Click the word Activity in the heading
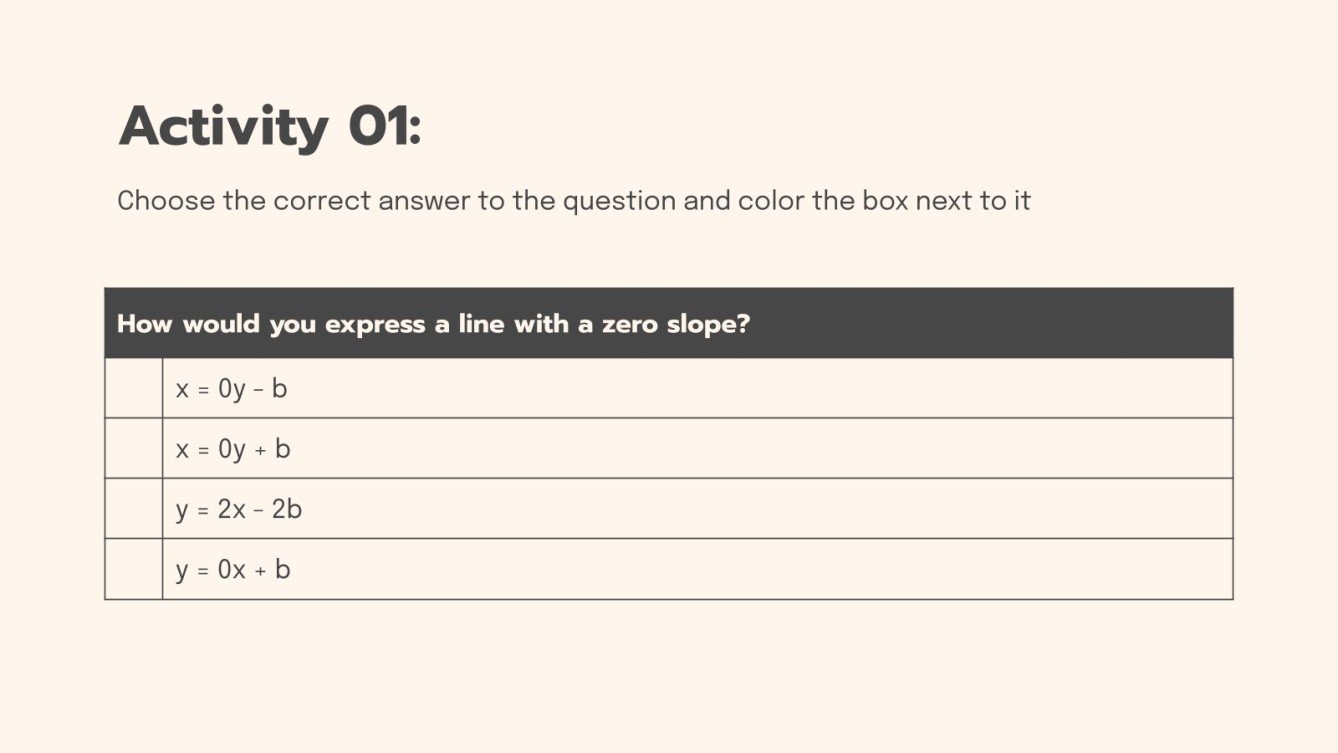 tap(223, 127)
